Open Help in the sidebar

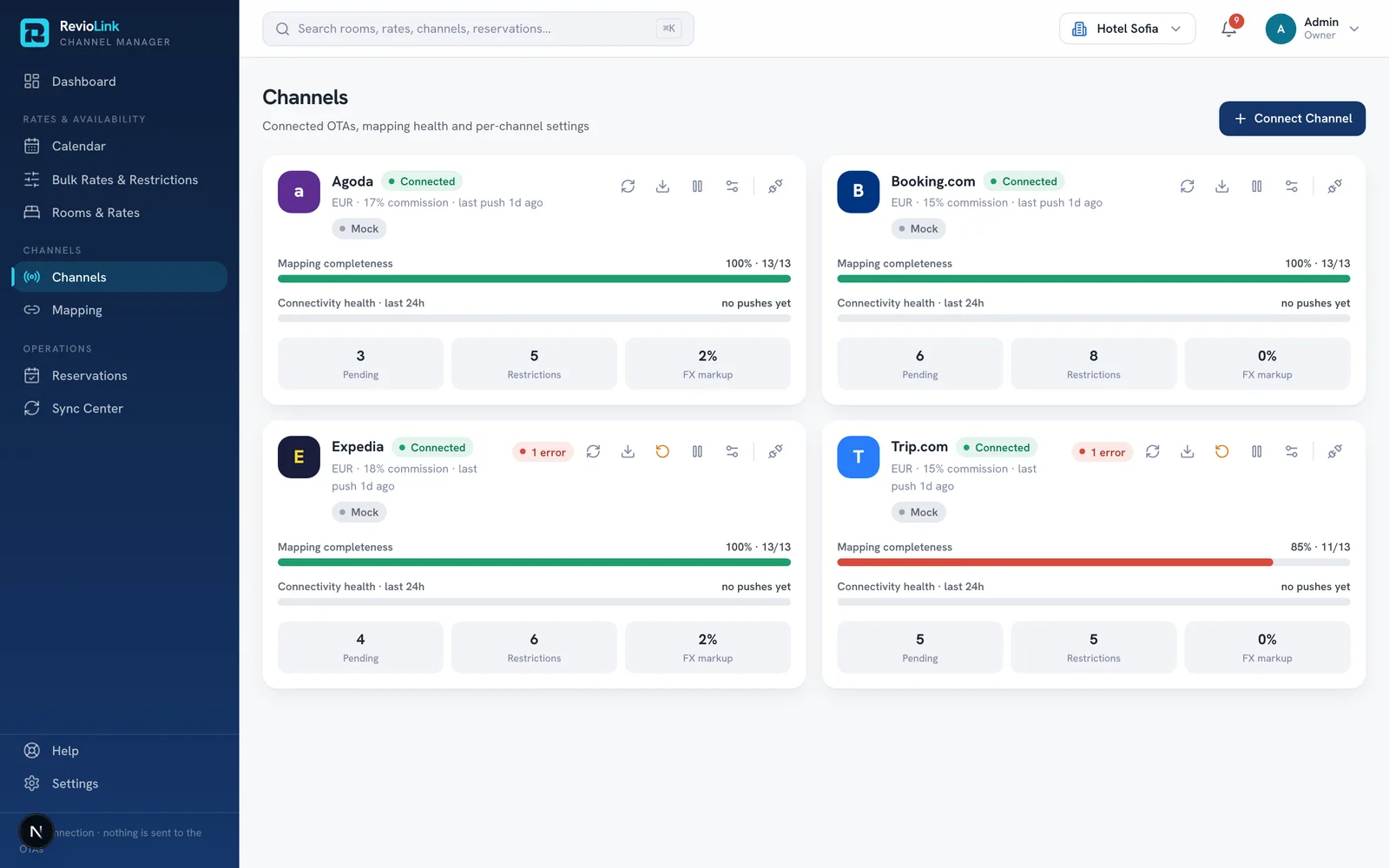point(119,751)
